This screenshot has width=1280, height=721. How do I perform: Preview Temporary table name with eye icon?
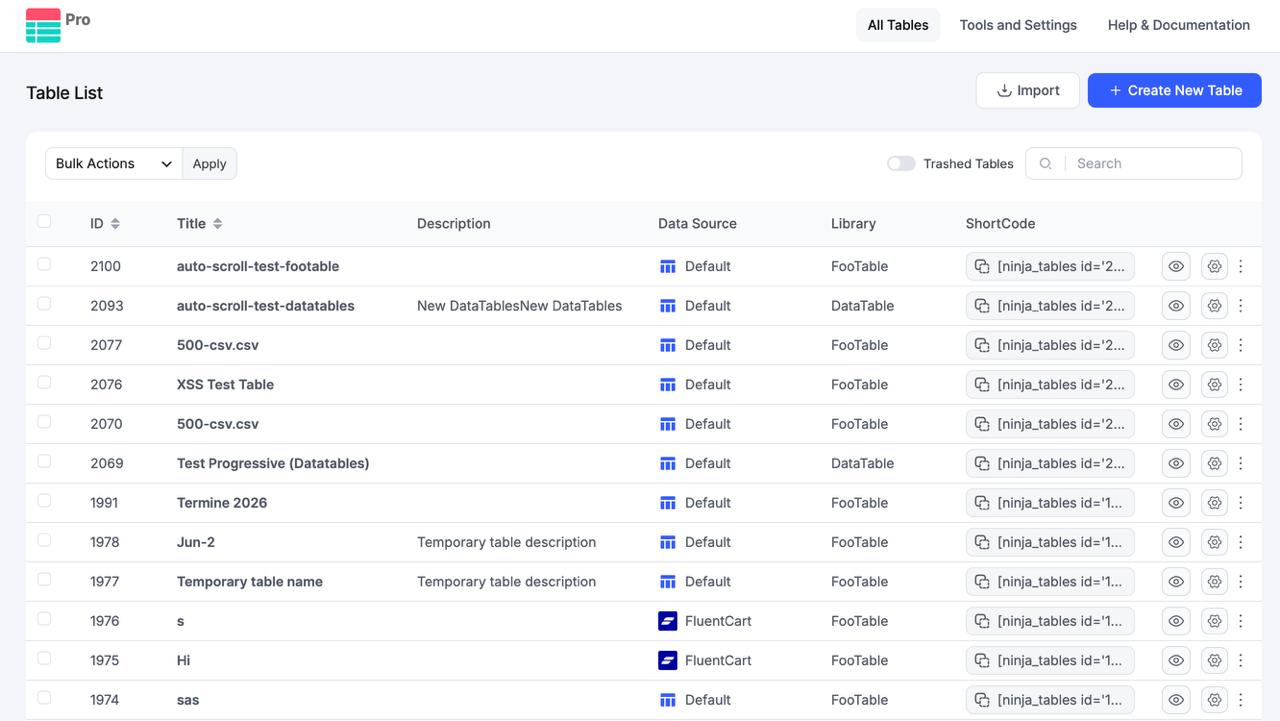click(1176, 581)
